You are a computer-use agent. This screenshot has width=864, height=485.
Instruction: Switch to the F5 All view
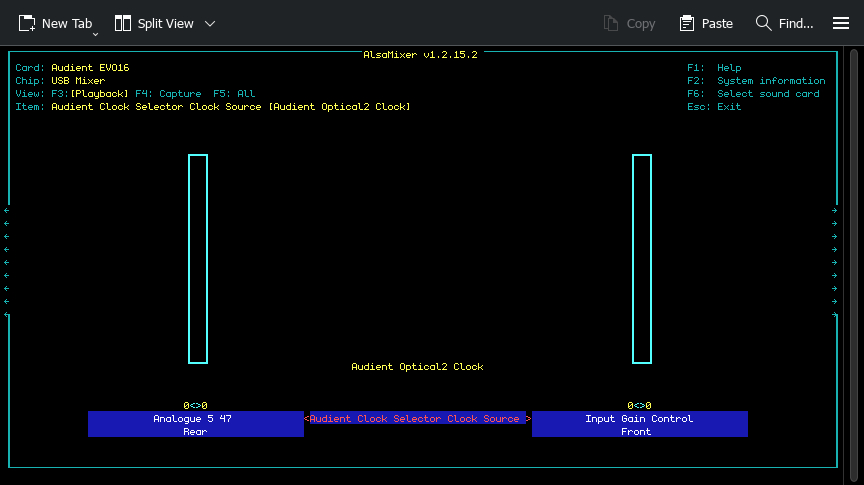coord(234,94)
